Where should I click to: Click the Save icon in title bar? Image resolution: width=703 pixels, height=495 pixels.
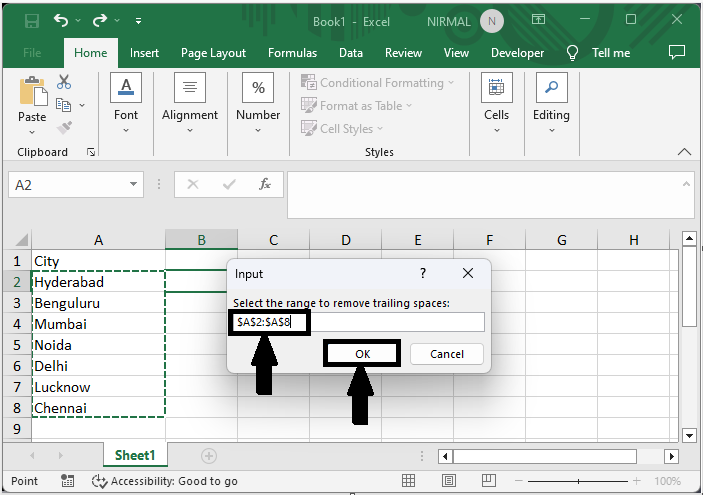click(32, 20)
